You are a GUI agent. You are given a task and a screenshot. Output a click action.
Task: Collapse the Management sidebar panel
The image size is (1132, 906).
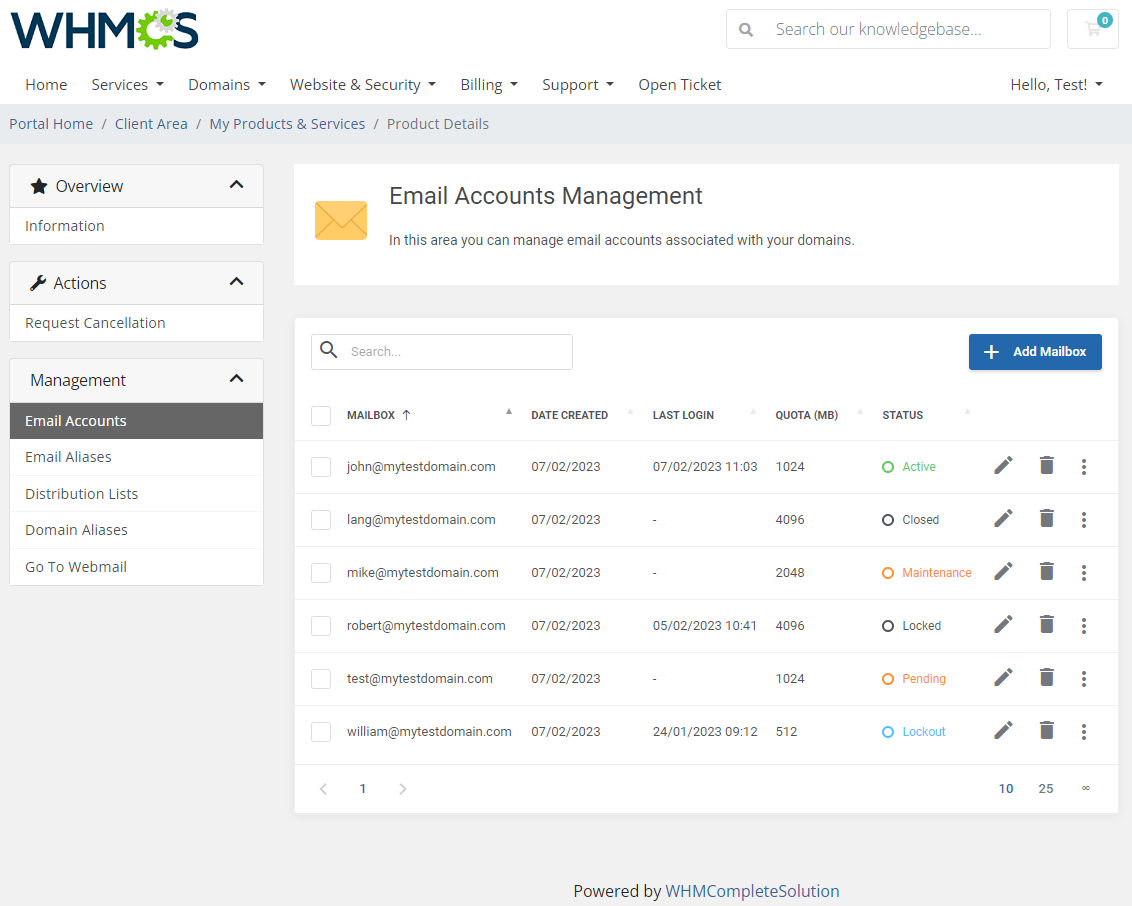(x=236, y=379)
